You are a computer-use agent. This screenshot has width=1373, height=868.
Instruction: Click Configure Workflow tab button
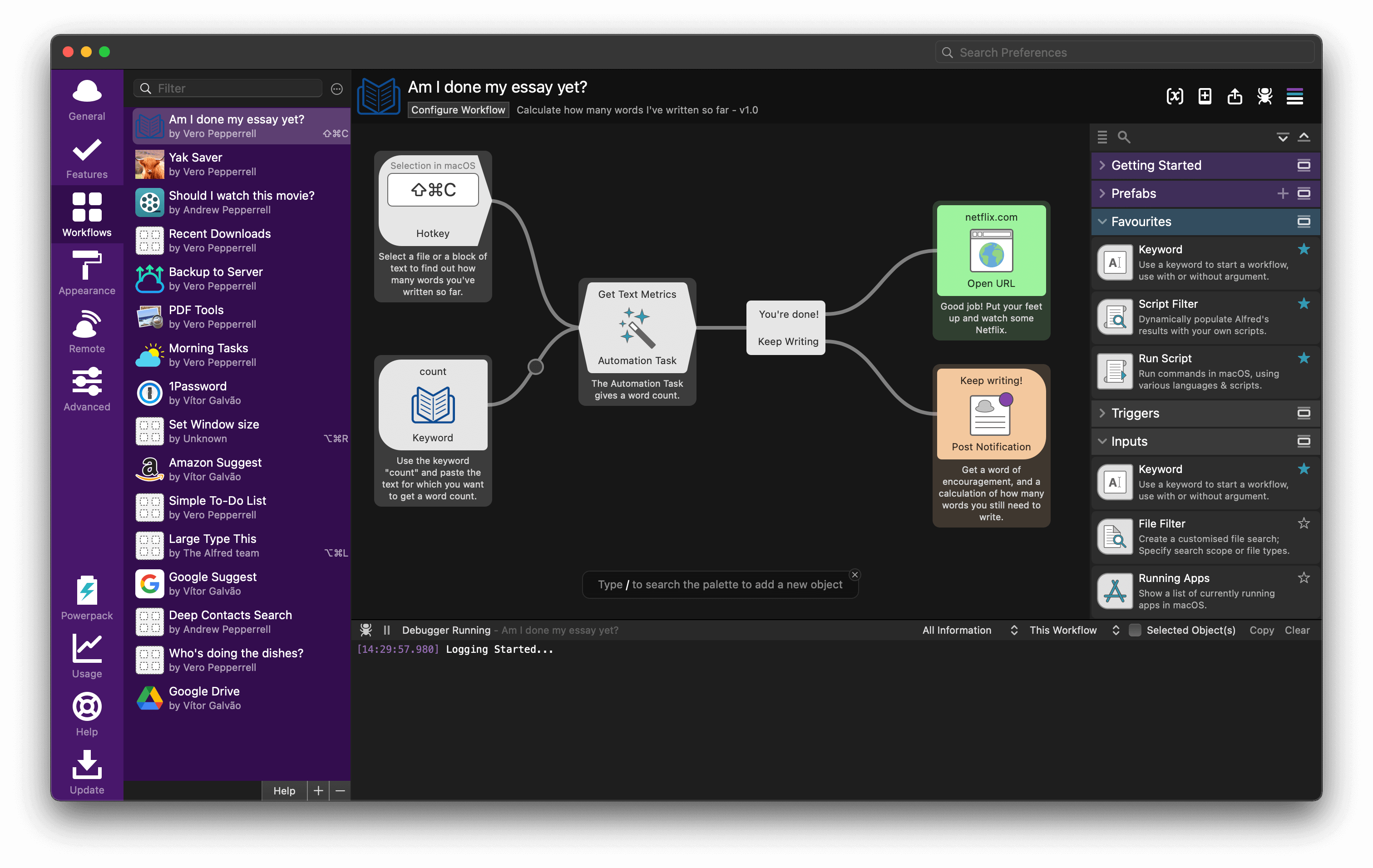pos(459,109)
